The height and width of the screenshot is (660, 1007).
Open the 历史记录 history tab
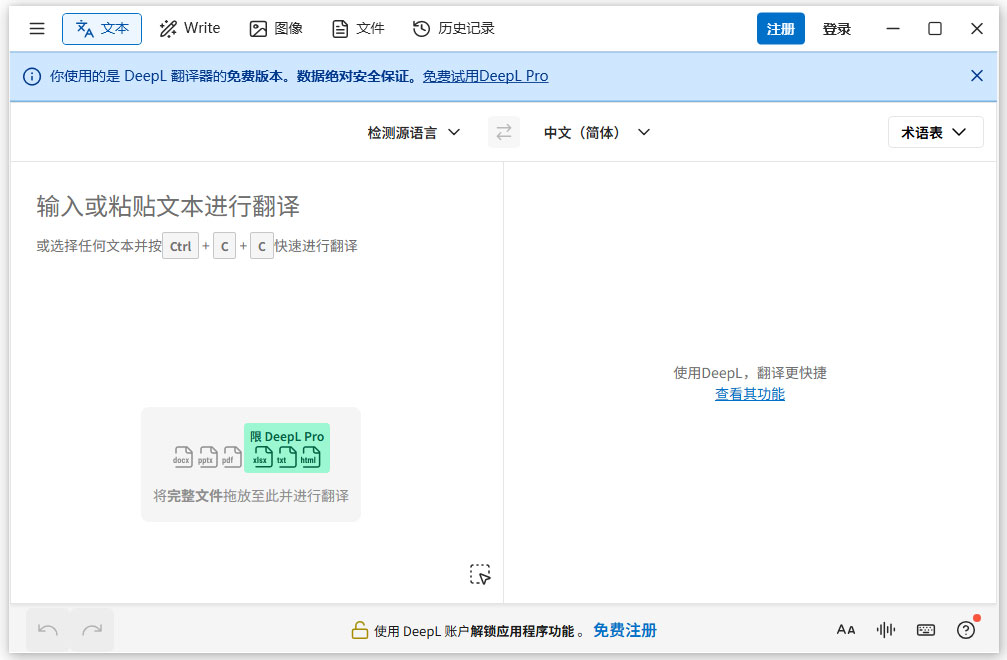(453, 28)
